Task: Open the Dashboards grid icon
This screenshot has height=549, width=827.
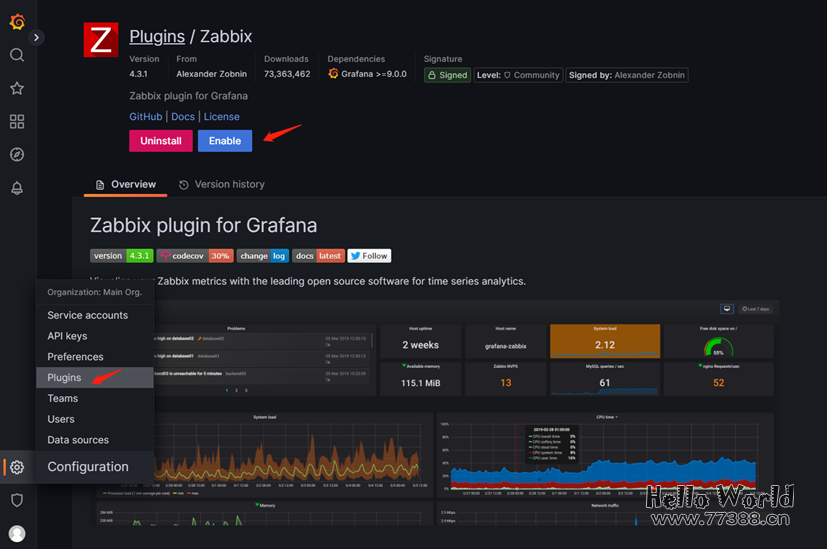Action: pos(17,121)
